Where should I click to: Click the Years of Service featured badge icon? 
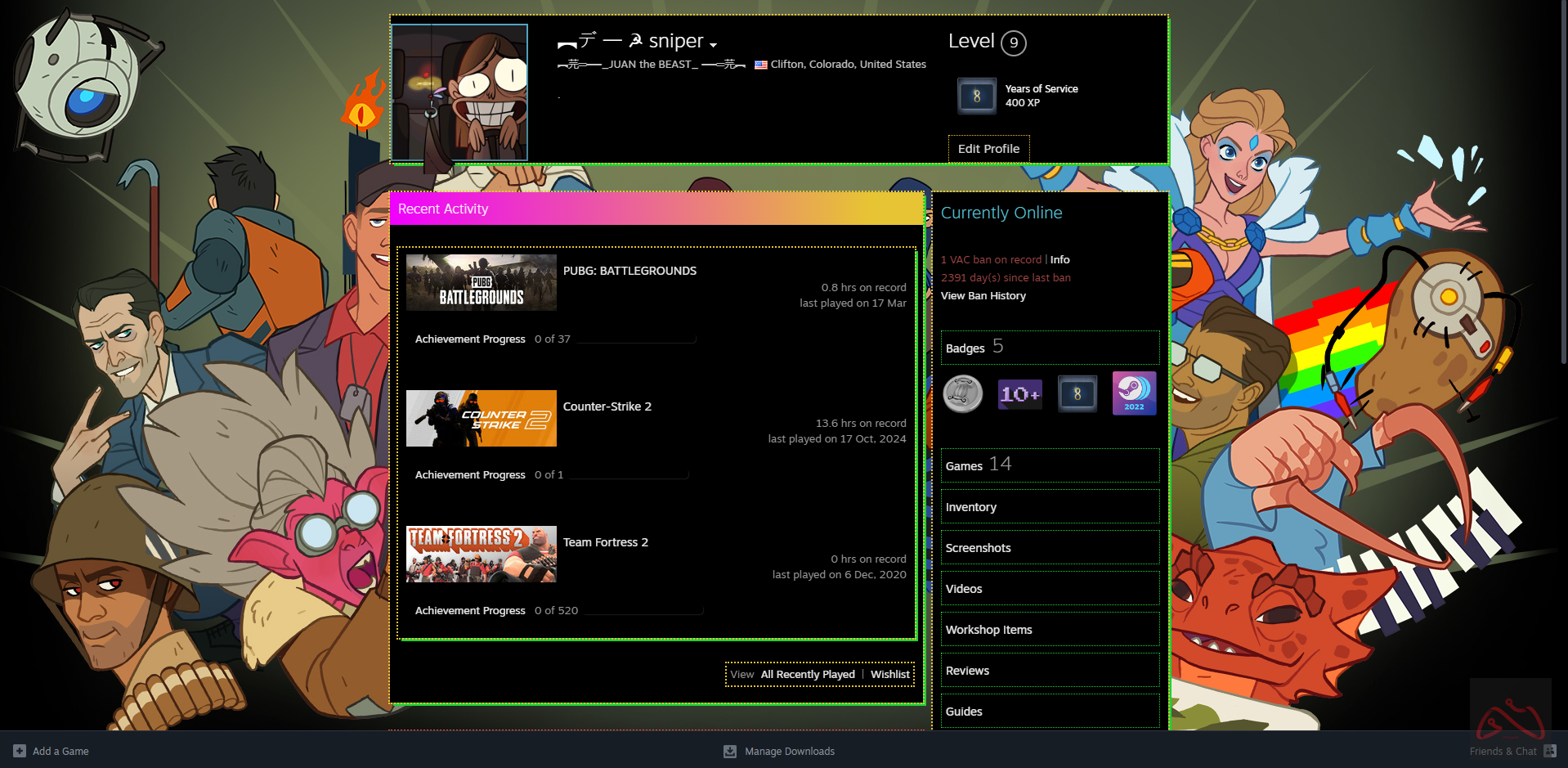977,96
